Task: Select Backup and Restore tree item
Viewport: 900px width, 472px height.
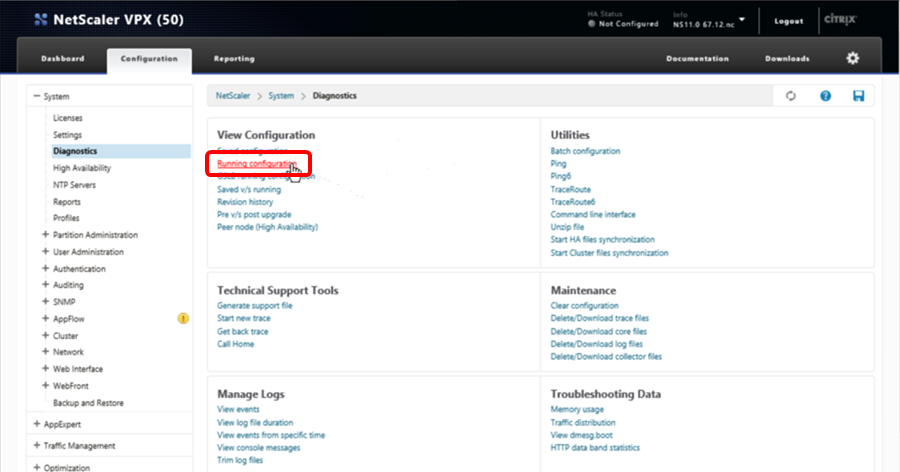Action: 88,403
